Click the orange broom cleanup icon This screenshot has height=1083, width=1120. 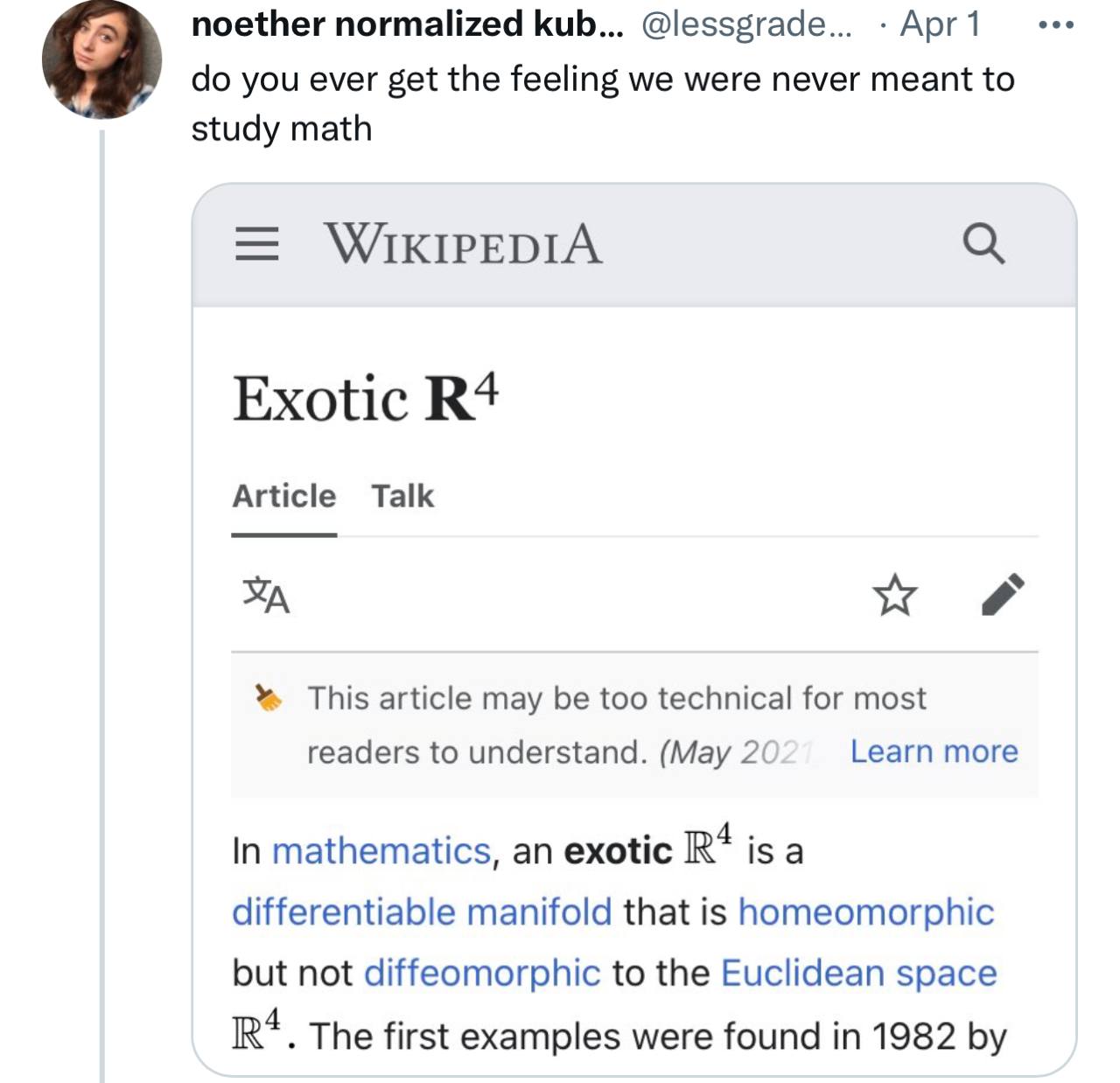pyautogui.click(x=269, y=698)
